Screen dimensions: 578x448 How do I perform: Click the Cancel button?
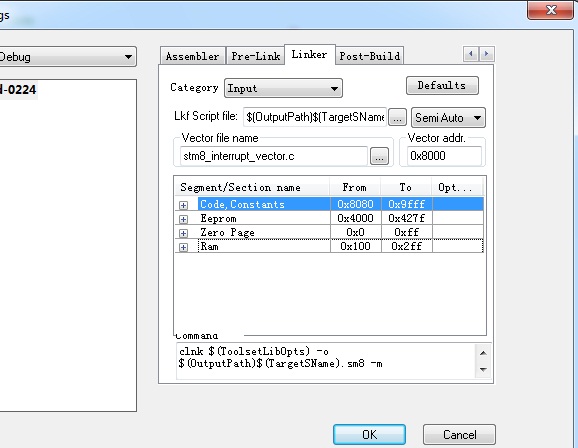pos(459,434)
